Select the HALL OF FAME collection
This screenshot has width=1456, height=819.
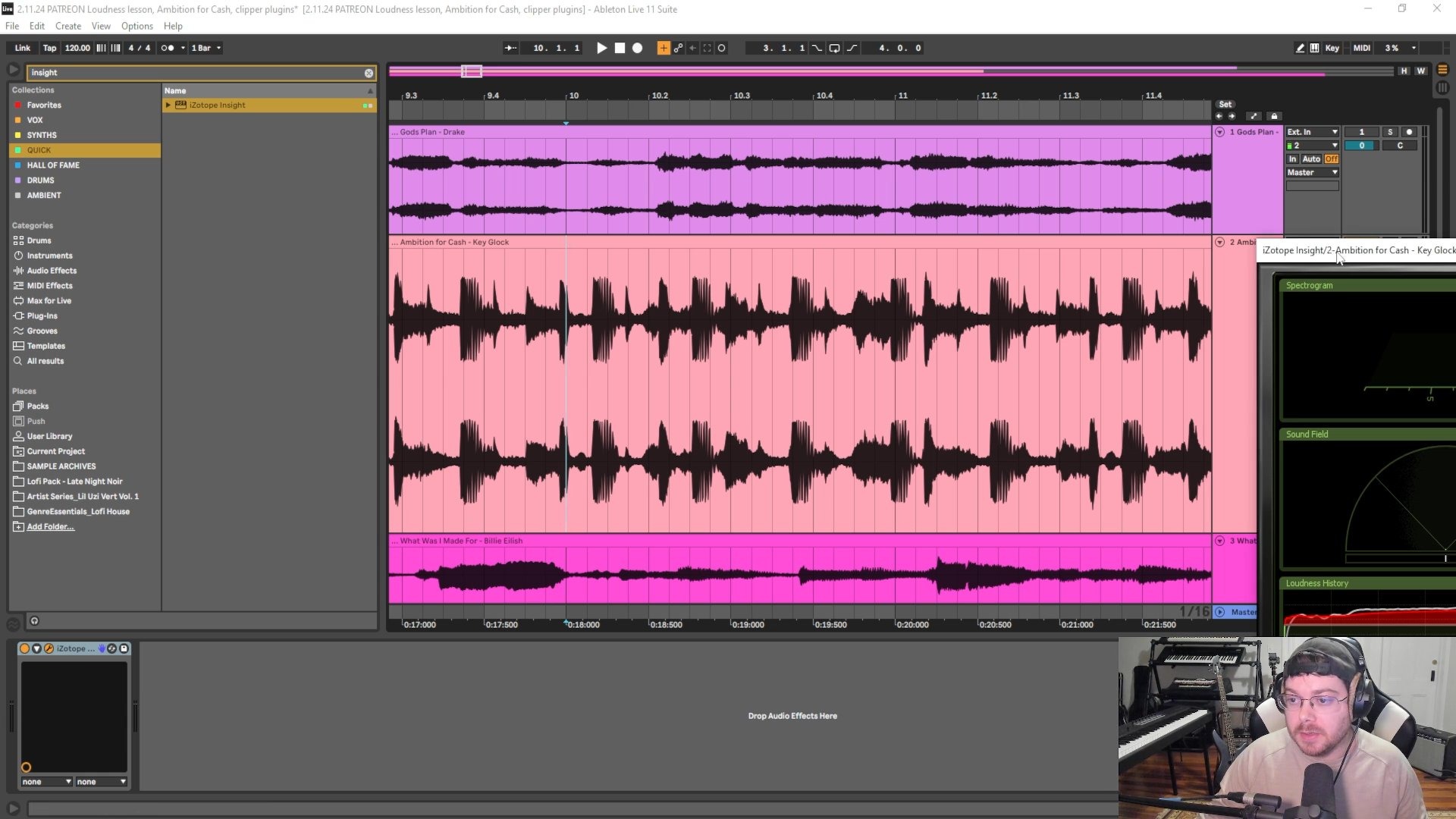tap(53, 165)
